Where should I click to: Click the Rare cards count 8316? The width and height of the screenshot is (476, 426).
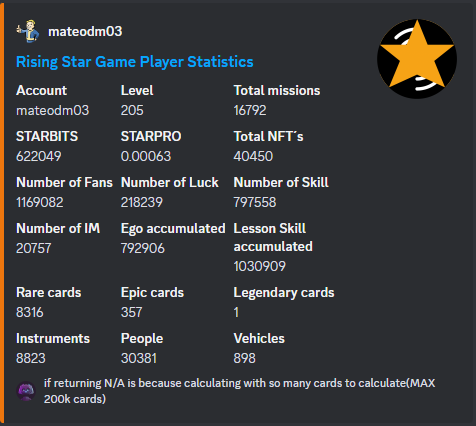pyautogui.click(x=30, y=312)
